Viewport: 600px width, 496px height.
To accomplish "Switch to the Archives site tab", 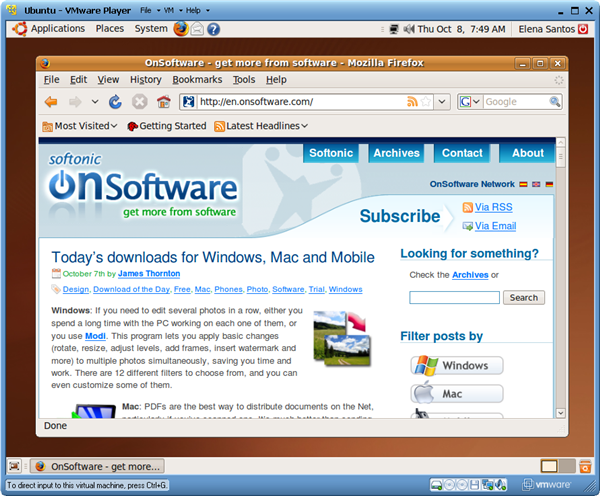I will pyautogui.click(x=396, y=153).
